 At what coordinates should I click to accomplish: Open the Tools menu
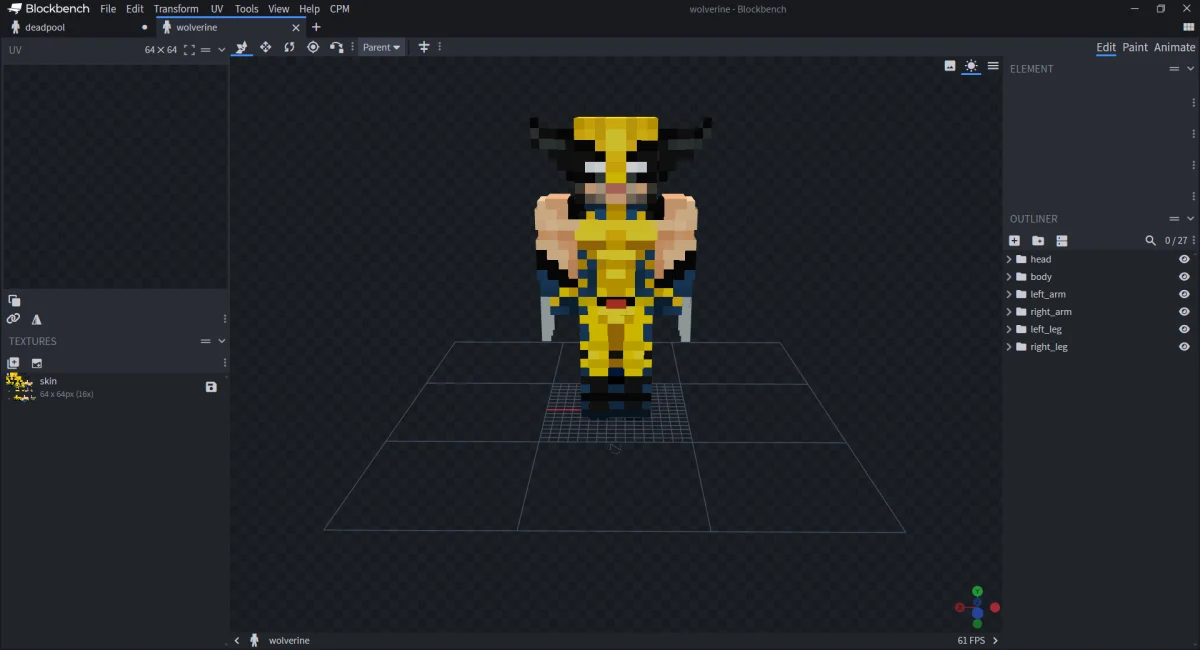[x=246, y=8]
